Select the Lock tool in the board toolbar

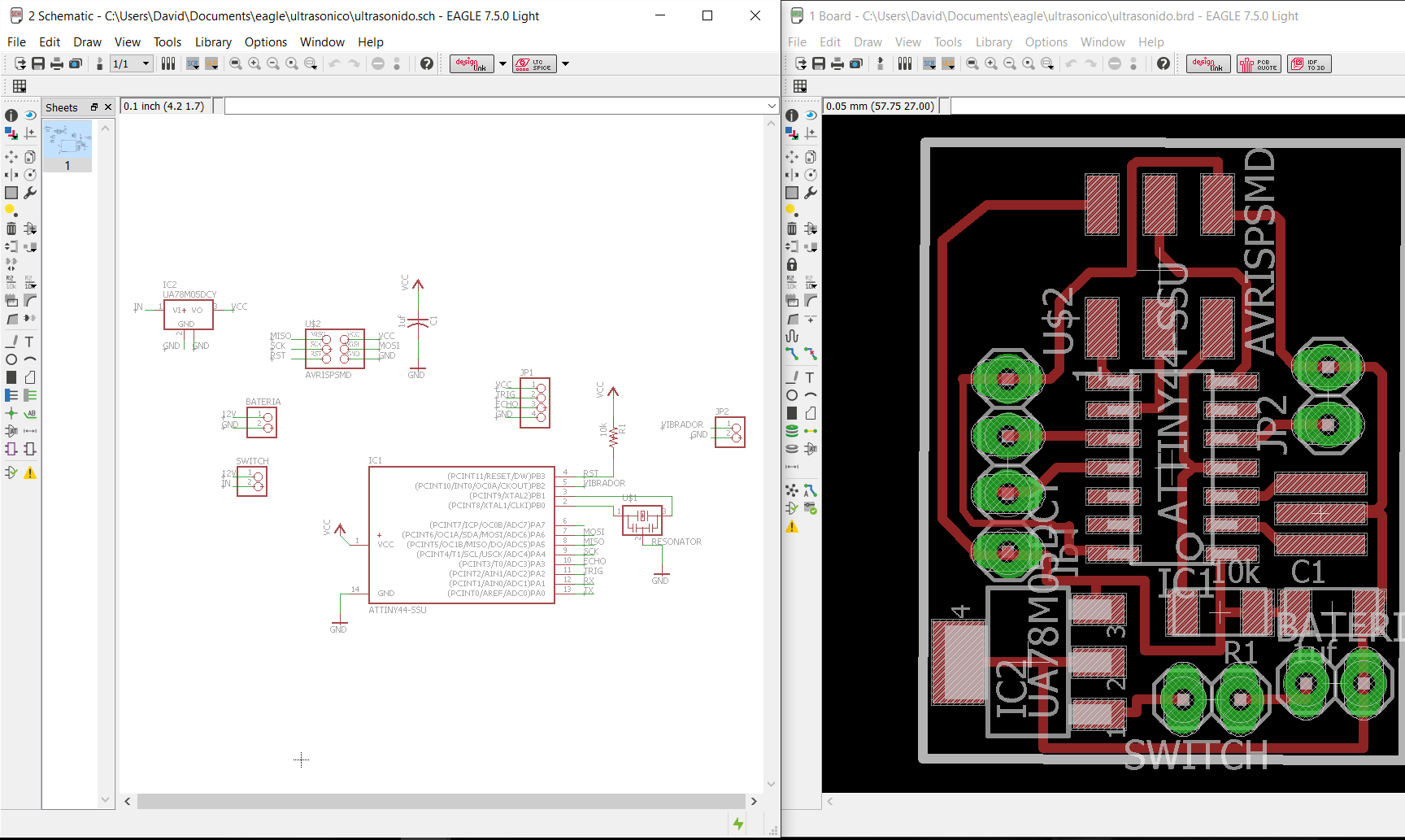[x=792, y=264]
